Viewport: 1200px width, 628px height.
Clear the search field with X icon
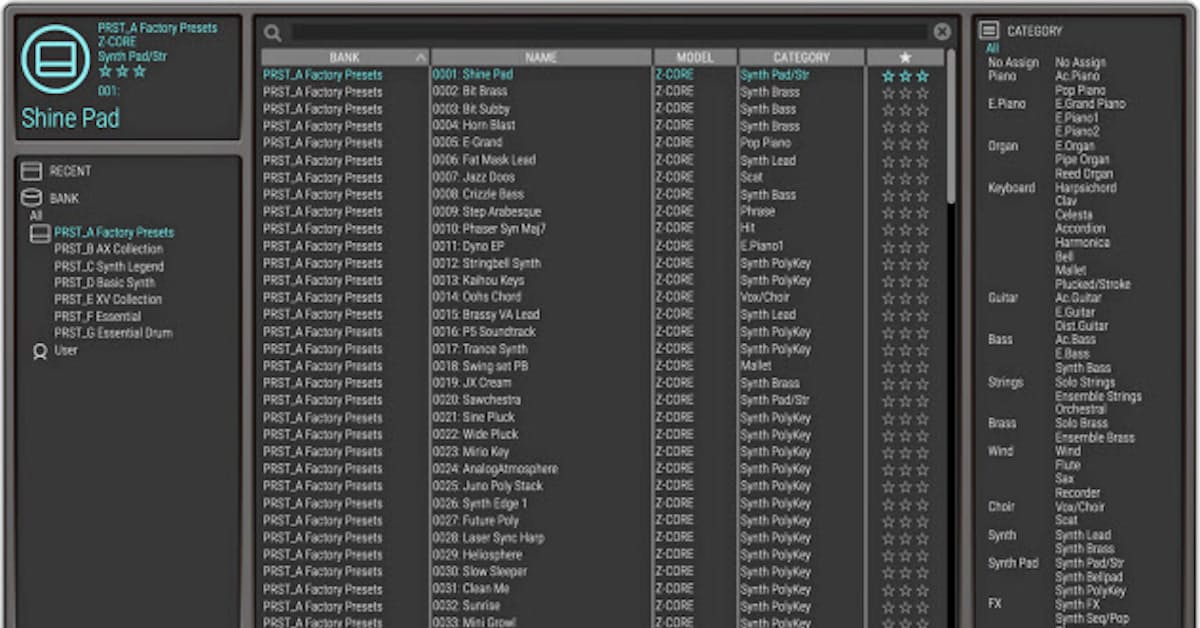pyautogui.click(x=942, y=32)
